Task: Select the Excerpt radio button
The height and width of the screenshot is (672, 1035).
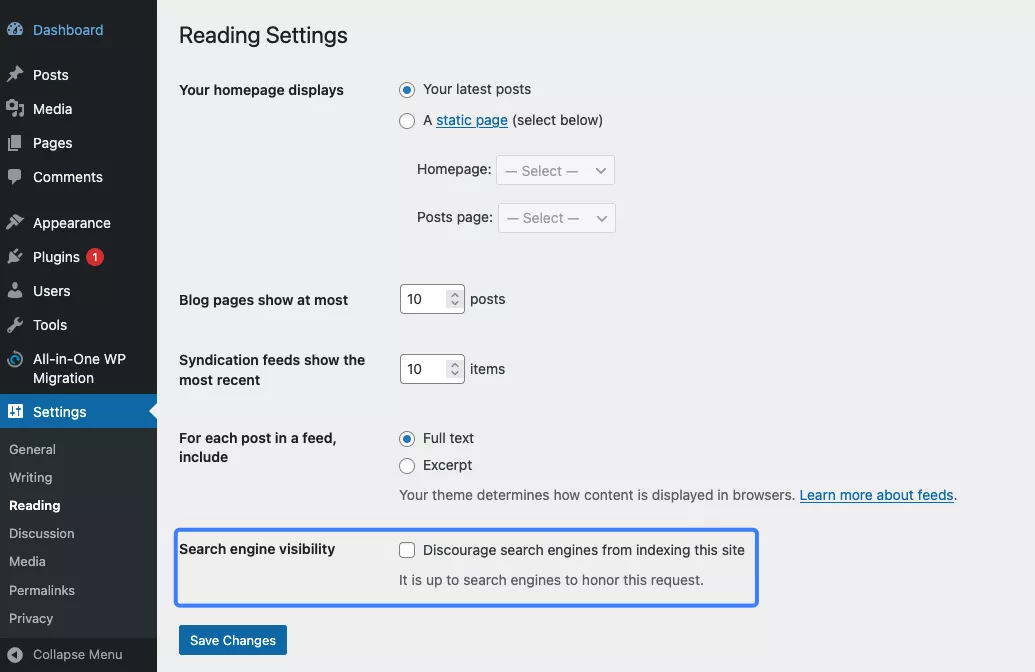Action: click(x=407, y=466)
